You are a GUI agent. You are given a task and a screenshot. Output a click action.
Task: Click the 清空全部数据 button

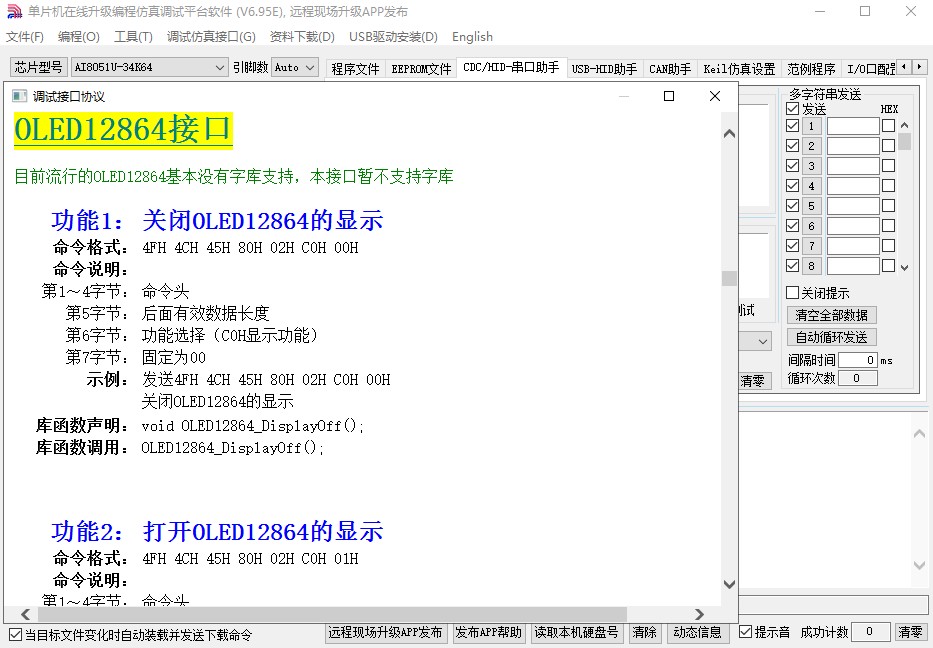click(831, 315)
